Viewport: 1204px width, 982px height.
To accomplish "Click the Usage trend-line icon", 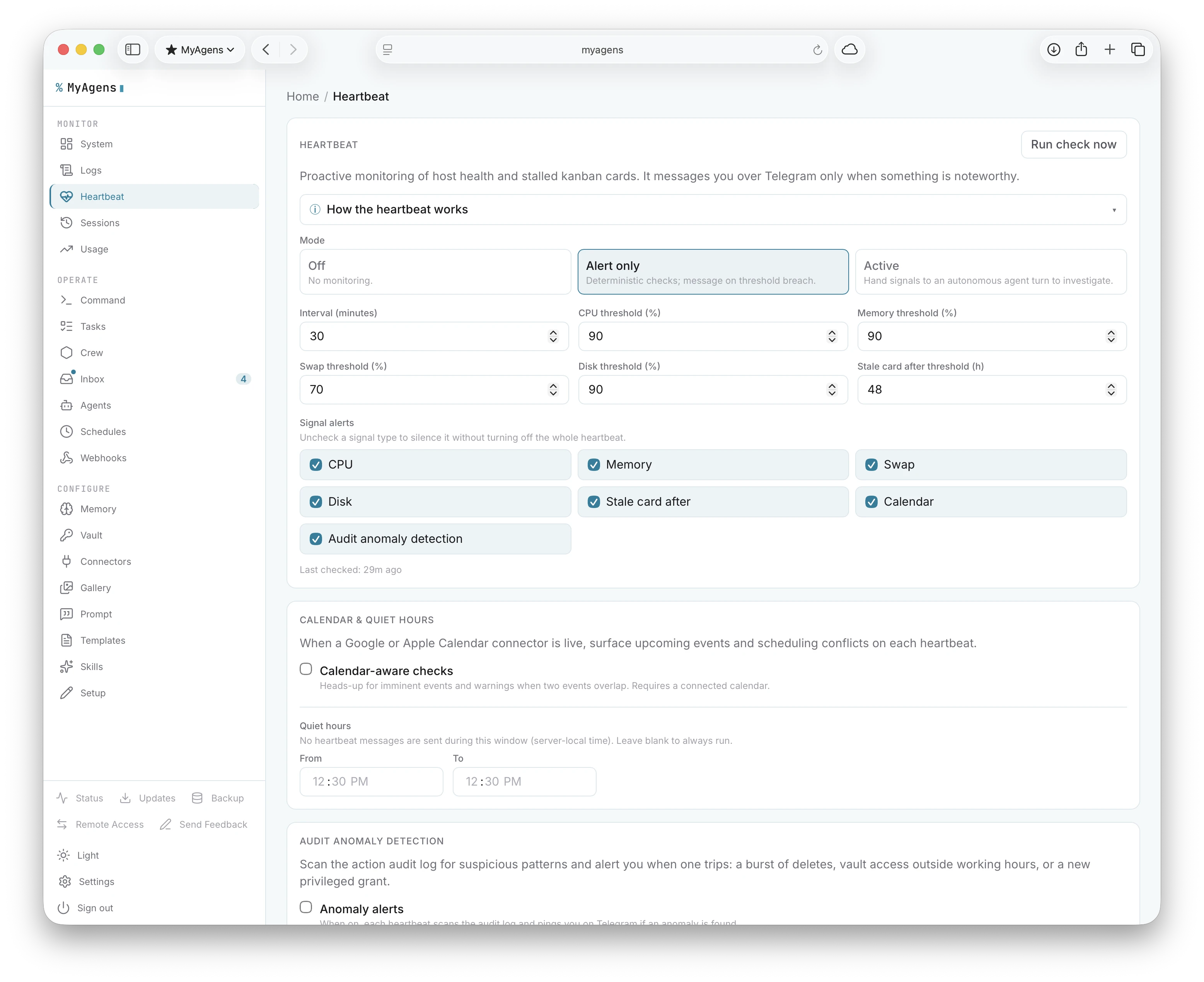I will click(x=66, y=249).
